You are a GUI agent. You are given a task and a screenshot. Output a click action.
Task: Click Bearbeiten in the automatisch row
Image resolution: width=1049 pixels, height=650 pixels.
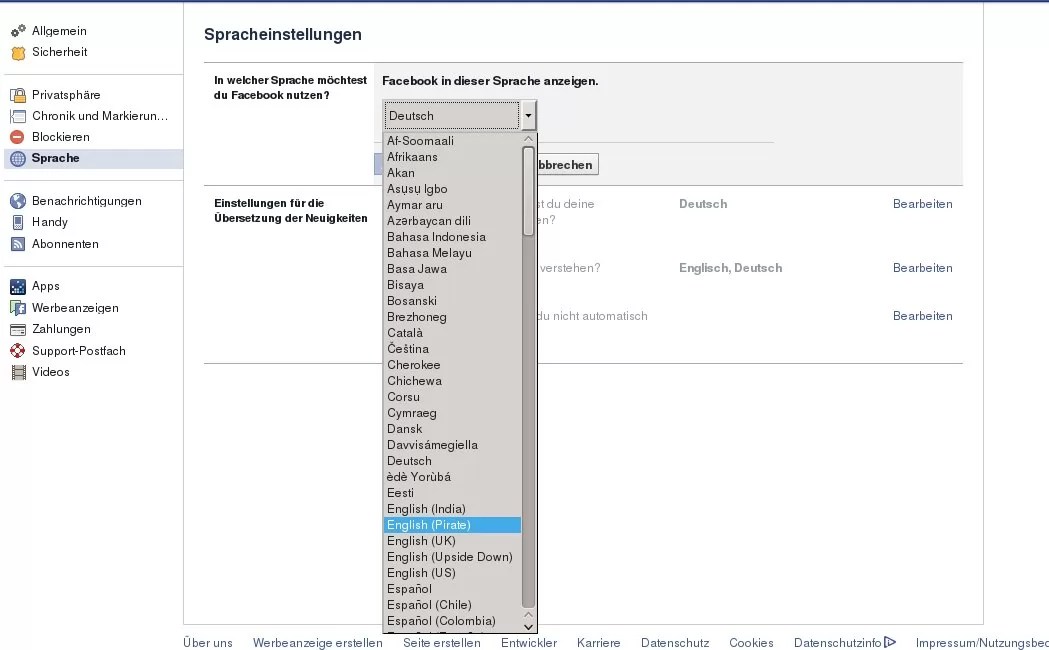(x=923, y=316)
